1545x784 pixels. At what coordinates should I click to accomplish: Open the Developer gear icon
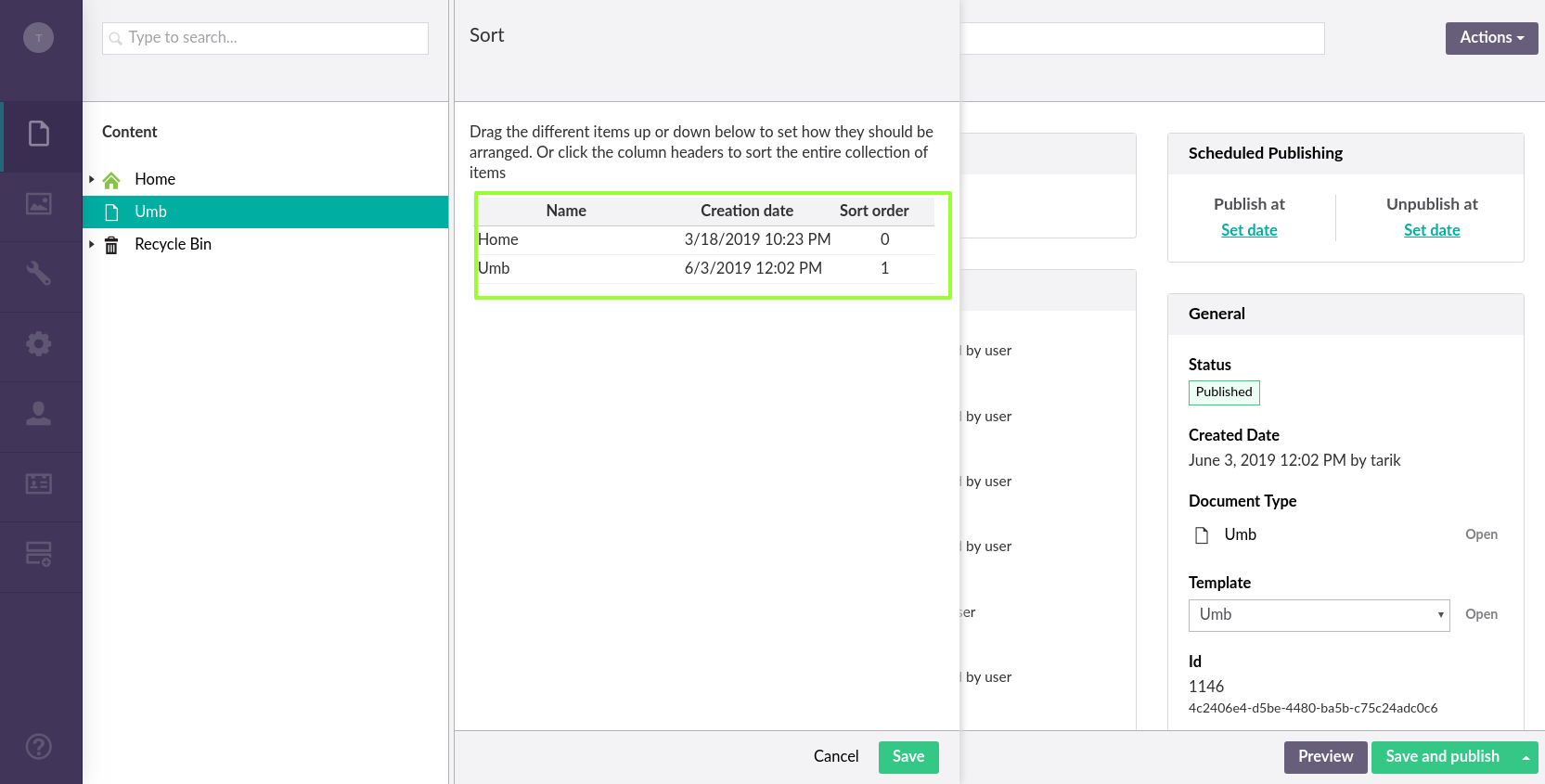click(39, 344)
